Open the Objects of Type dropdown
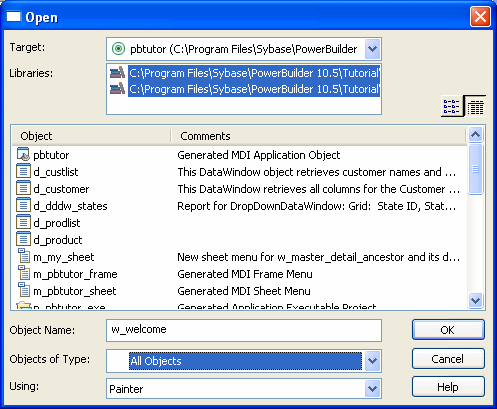The width and height of the screenshot is (497, 409). pos(372,360)
